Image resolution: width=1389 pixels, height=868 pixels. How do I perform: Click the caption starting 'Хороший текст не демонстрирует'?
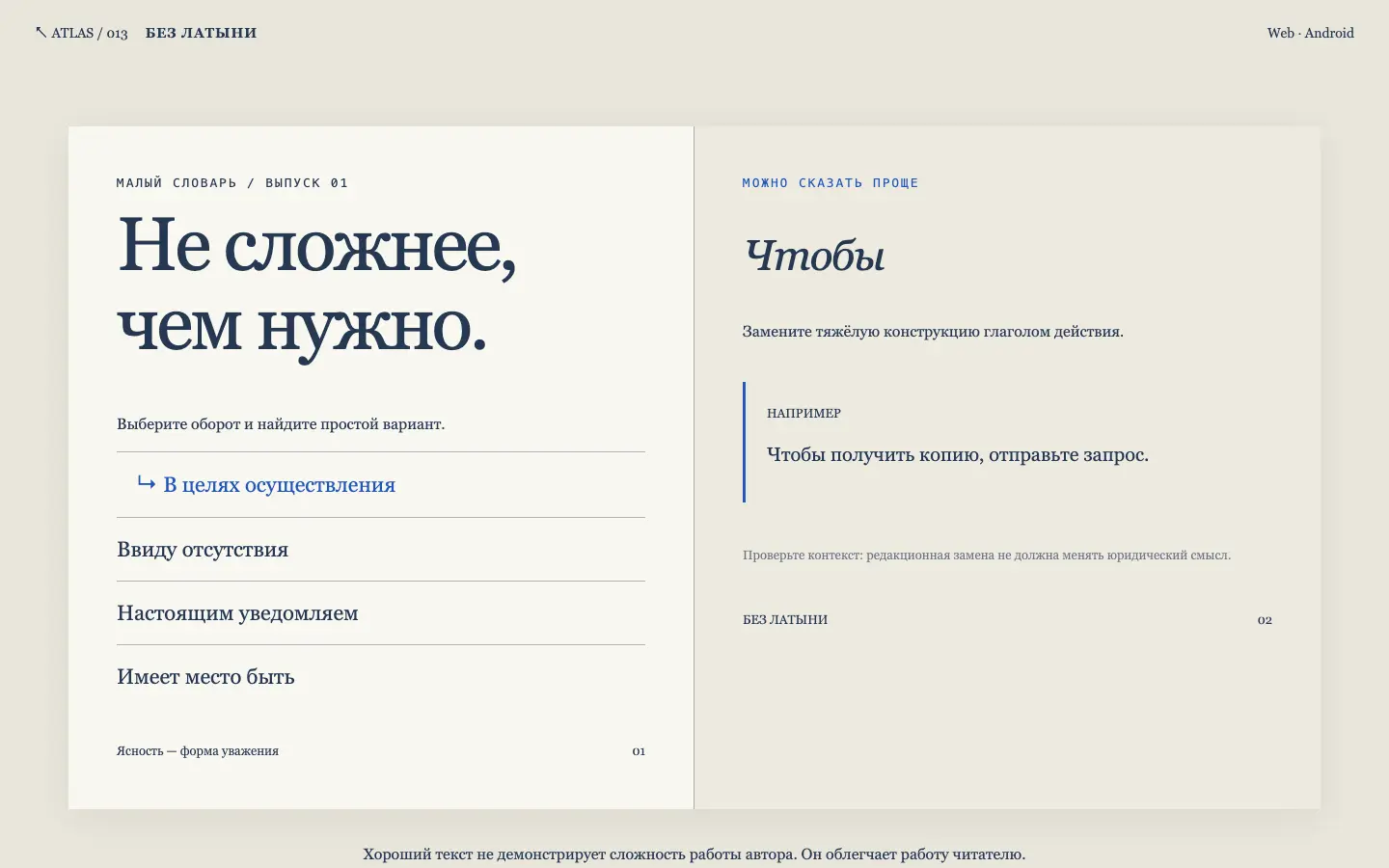pos(694,854)
